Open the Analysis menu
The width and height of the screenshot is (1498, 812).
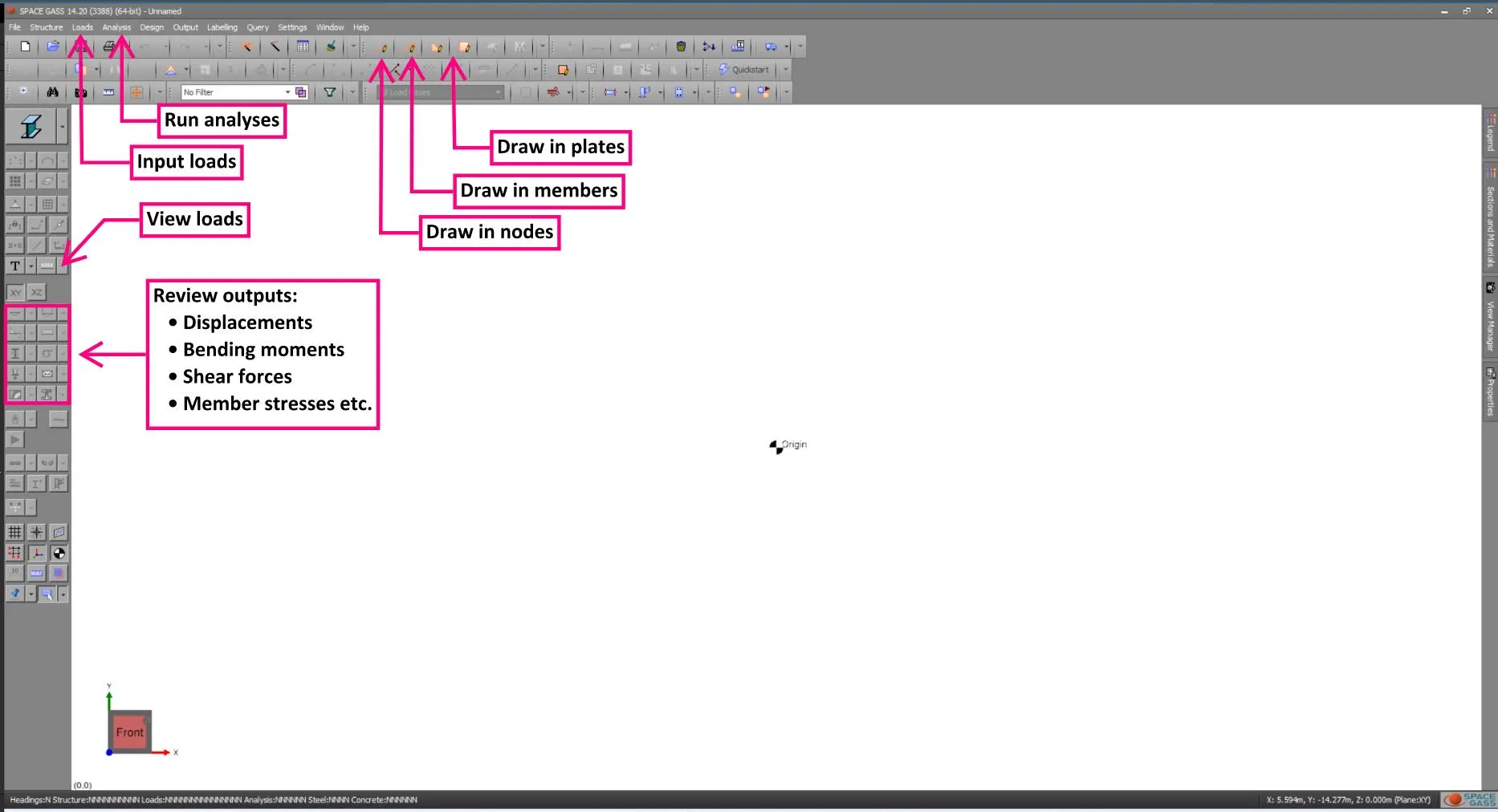(x=116, y=26)
